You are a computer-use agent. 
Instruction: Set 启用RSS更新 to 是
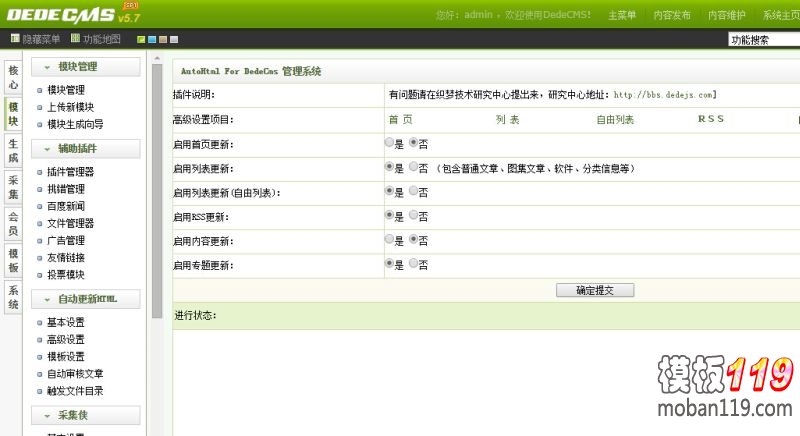click(389, 215)
